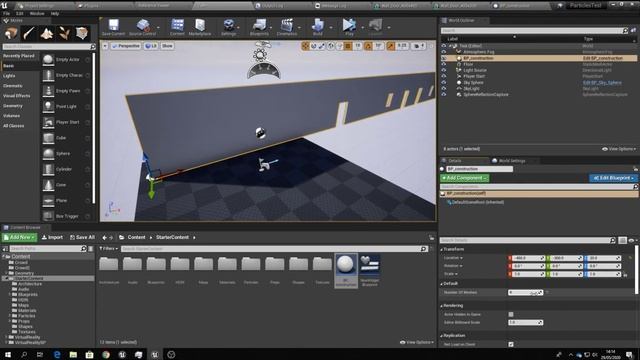Open File Explorer from the taskbar
The image size is (640, 360).
pyautogui.click(x=73, y=355)
